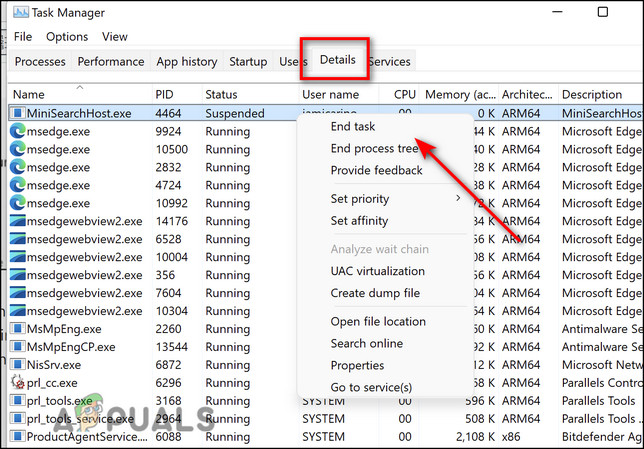Click webview2 icon for PID 14176 row
Image resolution: width=644 pixels, height=449 pixels.
(x=18, y=221)
